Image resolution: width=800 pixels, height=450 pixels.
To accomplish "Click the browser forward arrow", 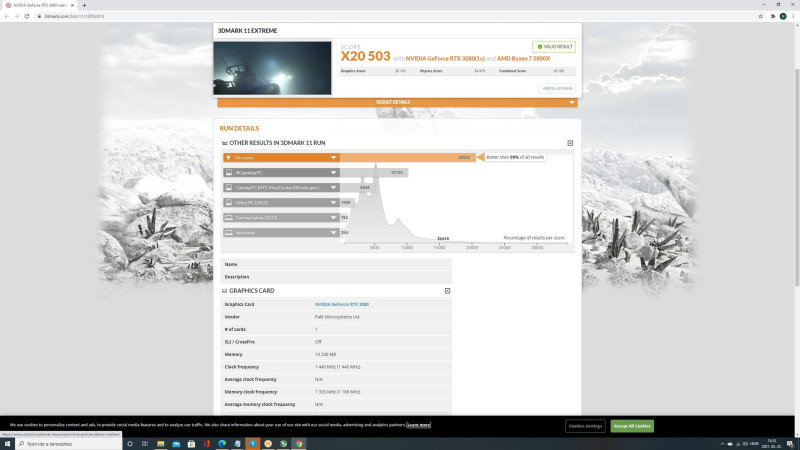I will click(17, 16).
